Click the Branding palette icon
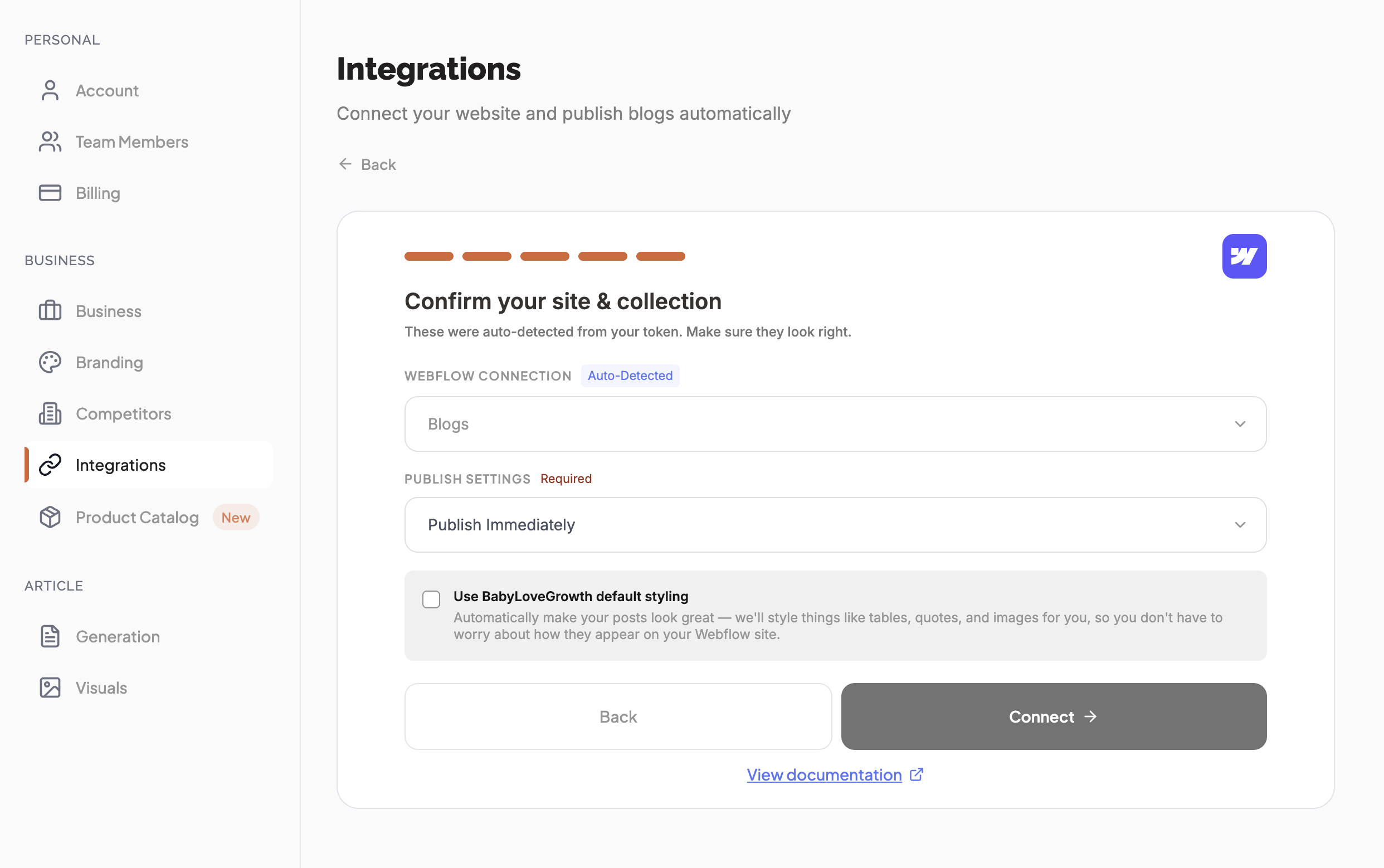 pos(50,362)
